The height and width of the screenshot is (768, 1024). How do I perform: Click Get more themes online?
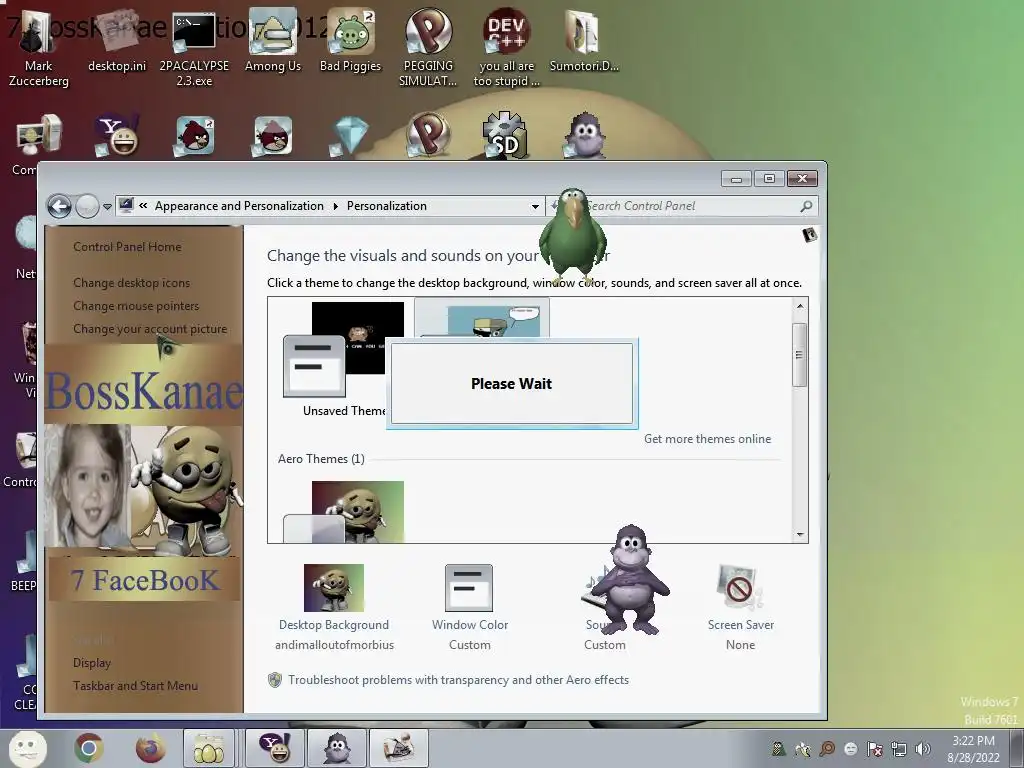point(707,439)
